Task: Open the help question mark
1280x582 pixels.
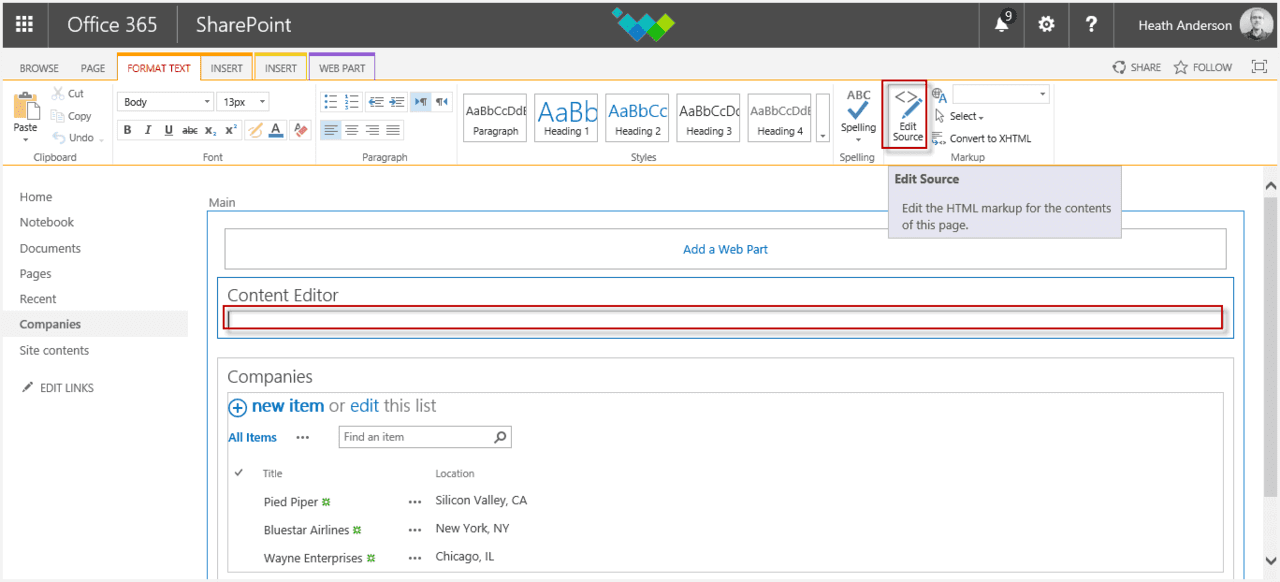Action: (x=1092, y=25)
